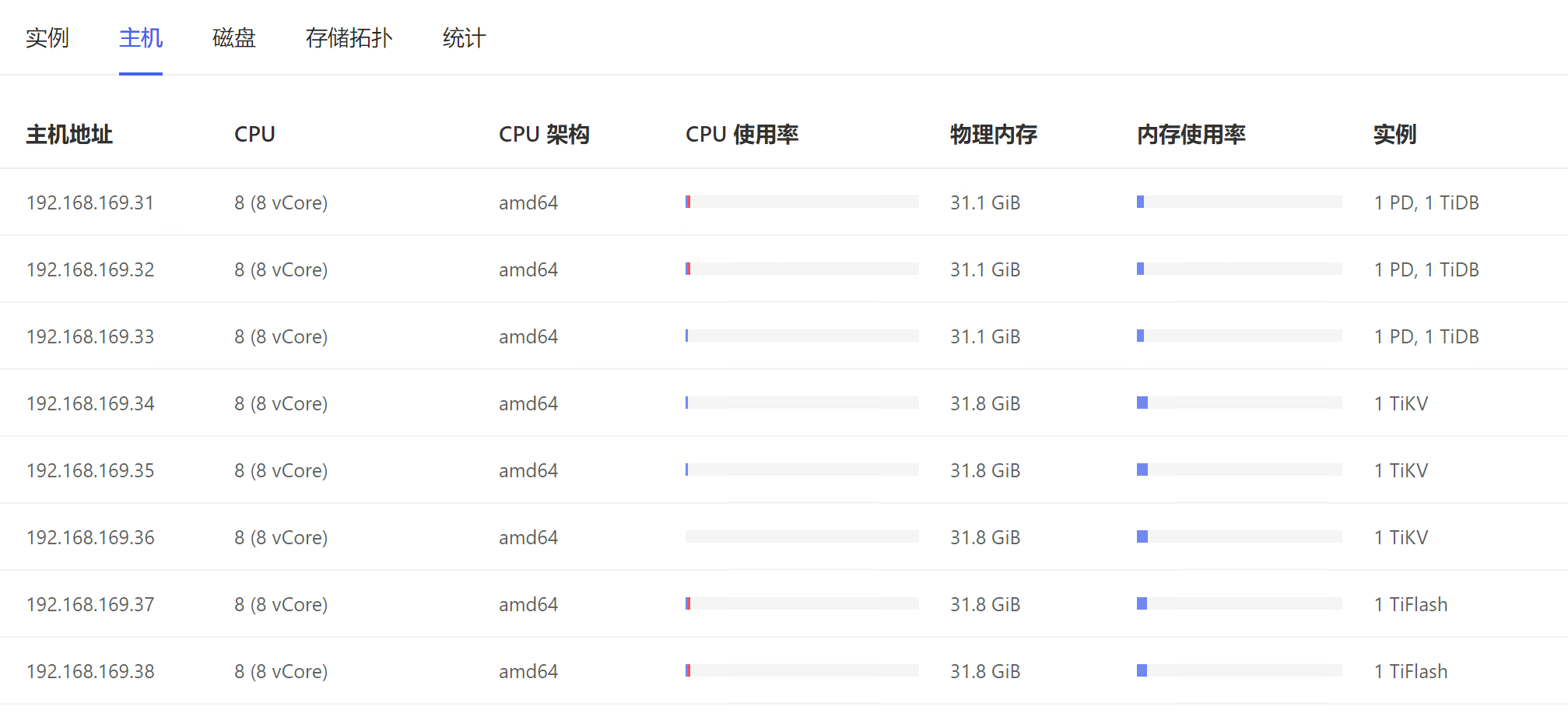Sort by the CPU 使用率 column header
The width and height of the screenshot is (1568, 728).
point(741,134)
